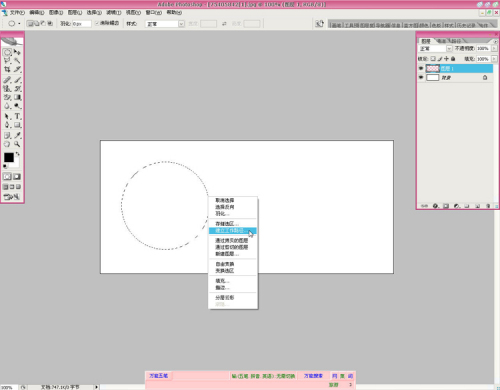The height and width of the screenshot is (390, 500).
Task: Create new fill or adjustment layer
Action: pyautogui.click(x=457, y=206)
